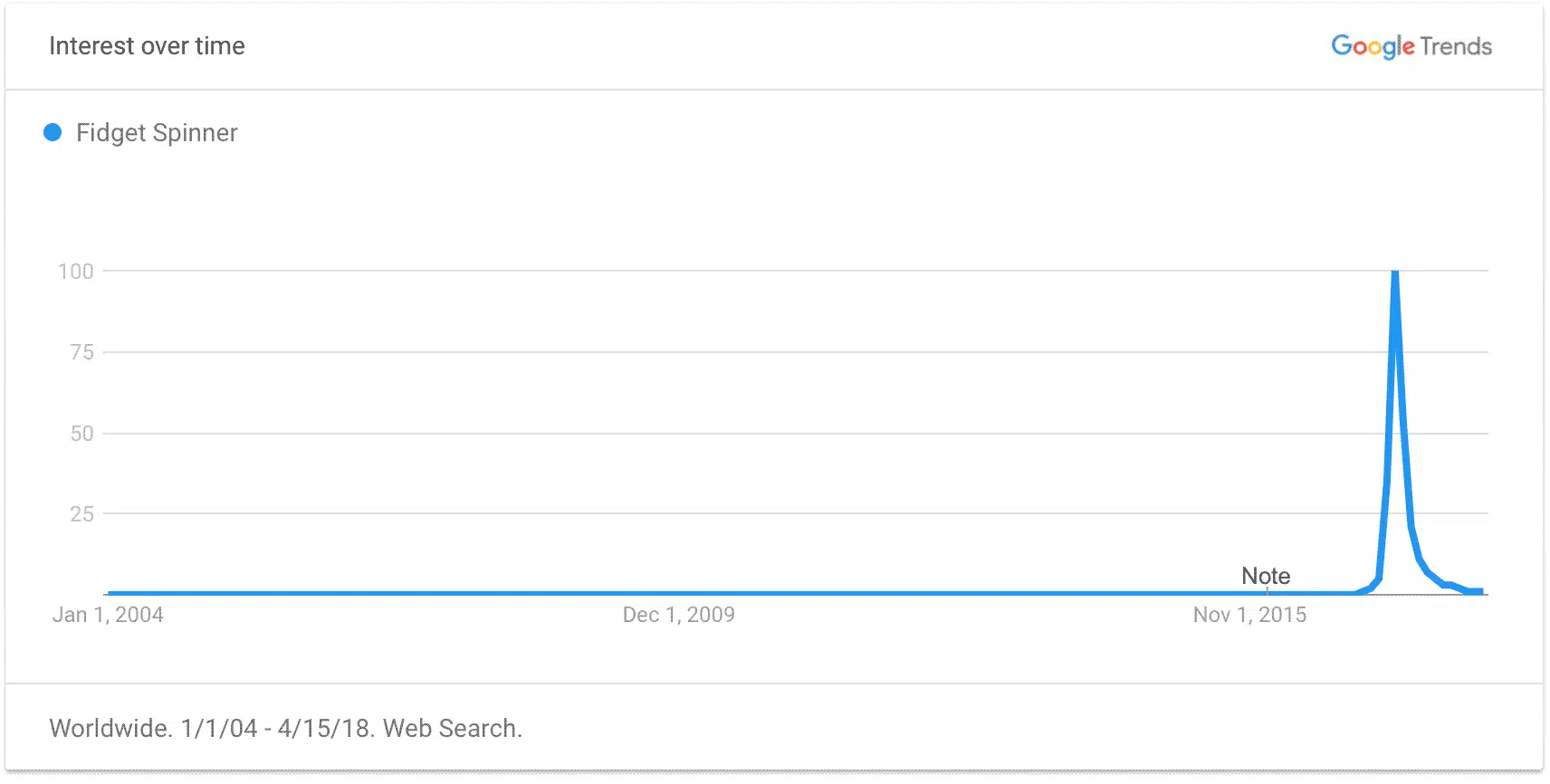Click the word Google in the logo
The height and width of the screenshot is (784, 1550).
[1372, 46]
